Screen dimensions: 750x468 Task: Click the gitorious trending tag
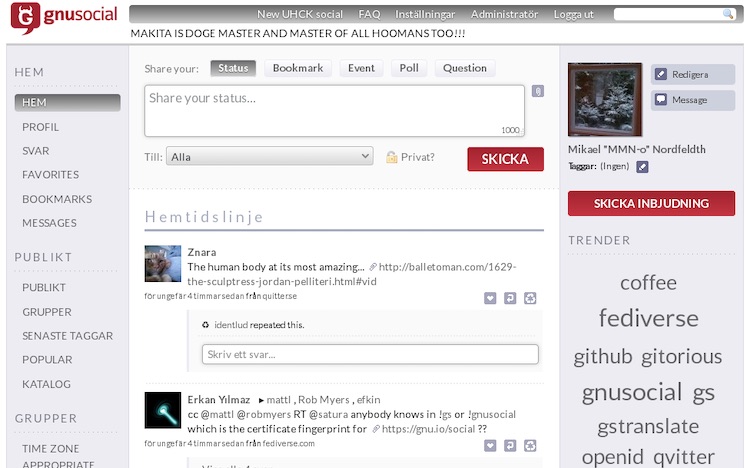[682, 357]
